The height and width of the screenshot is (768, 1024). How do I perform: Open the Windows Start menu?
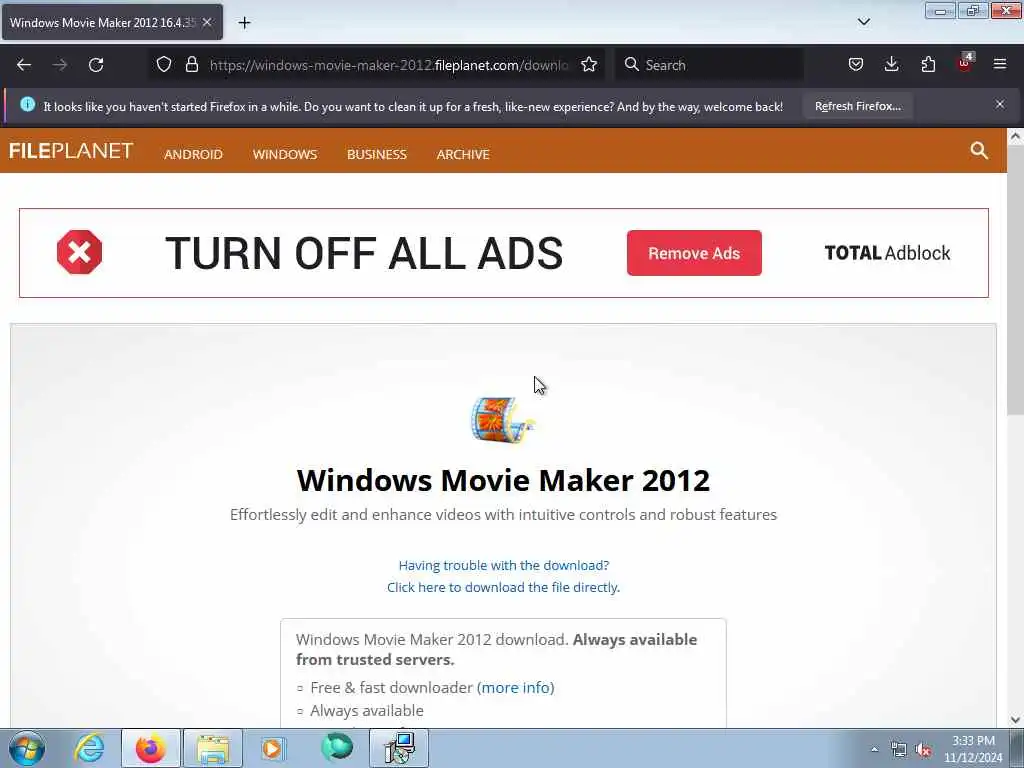(x=27, y=748)
